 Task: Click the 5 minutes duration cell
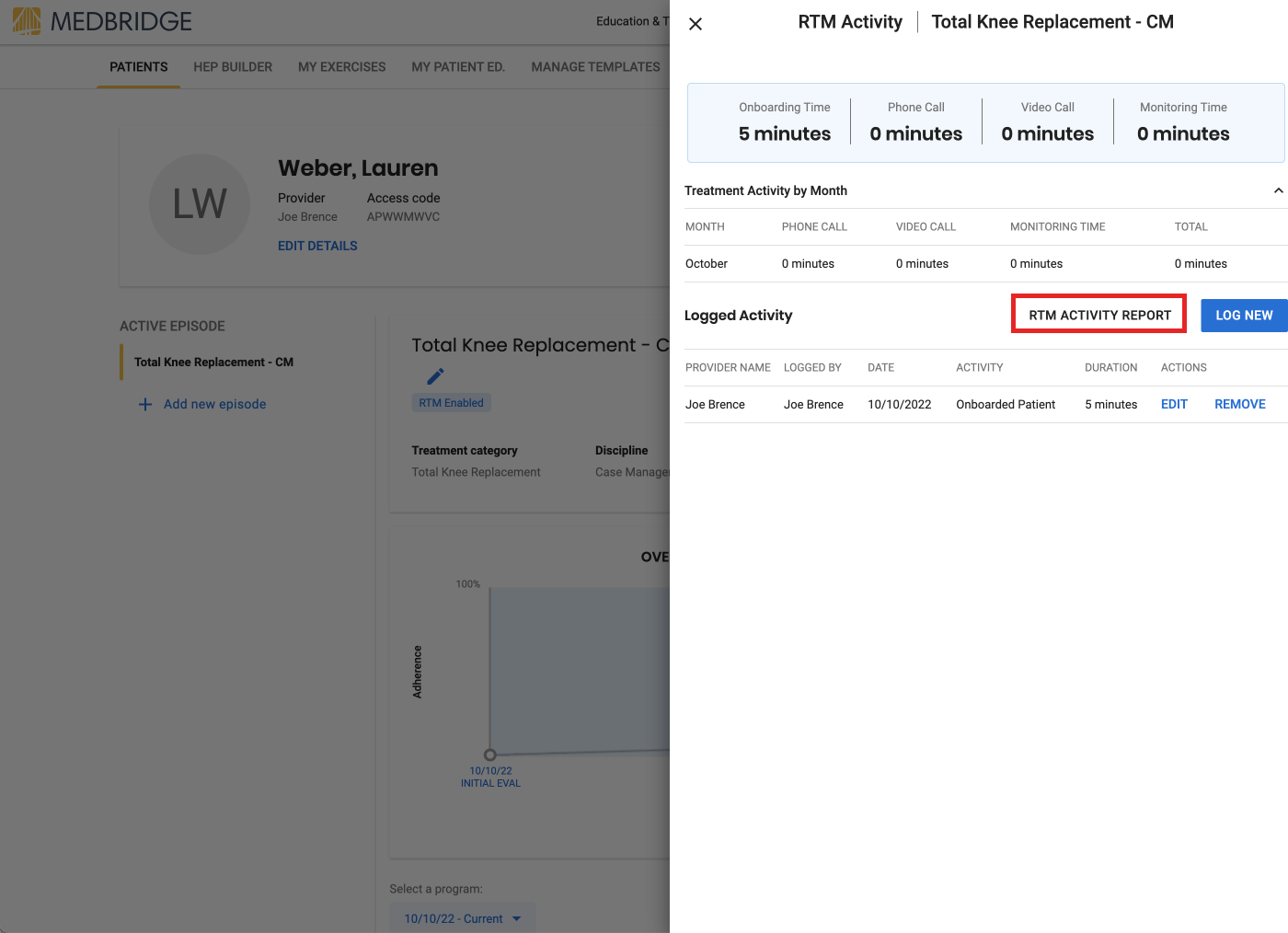pyautogui.click(x=1110, y=405)
